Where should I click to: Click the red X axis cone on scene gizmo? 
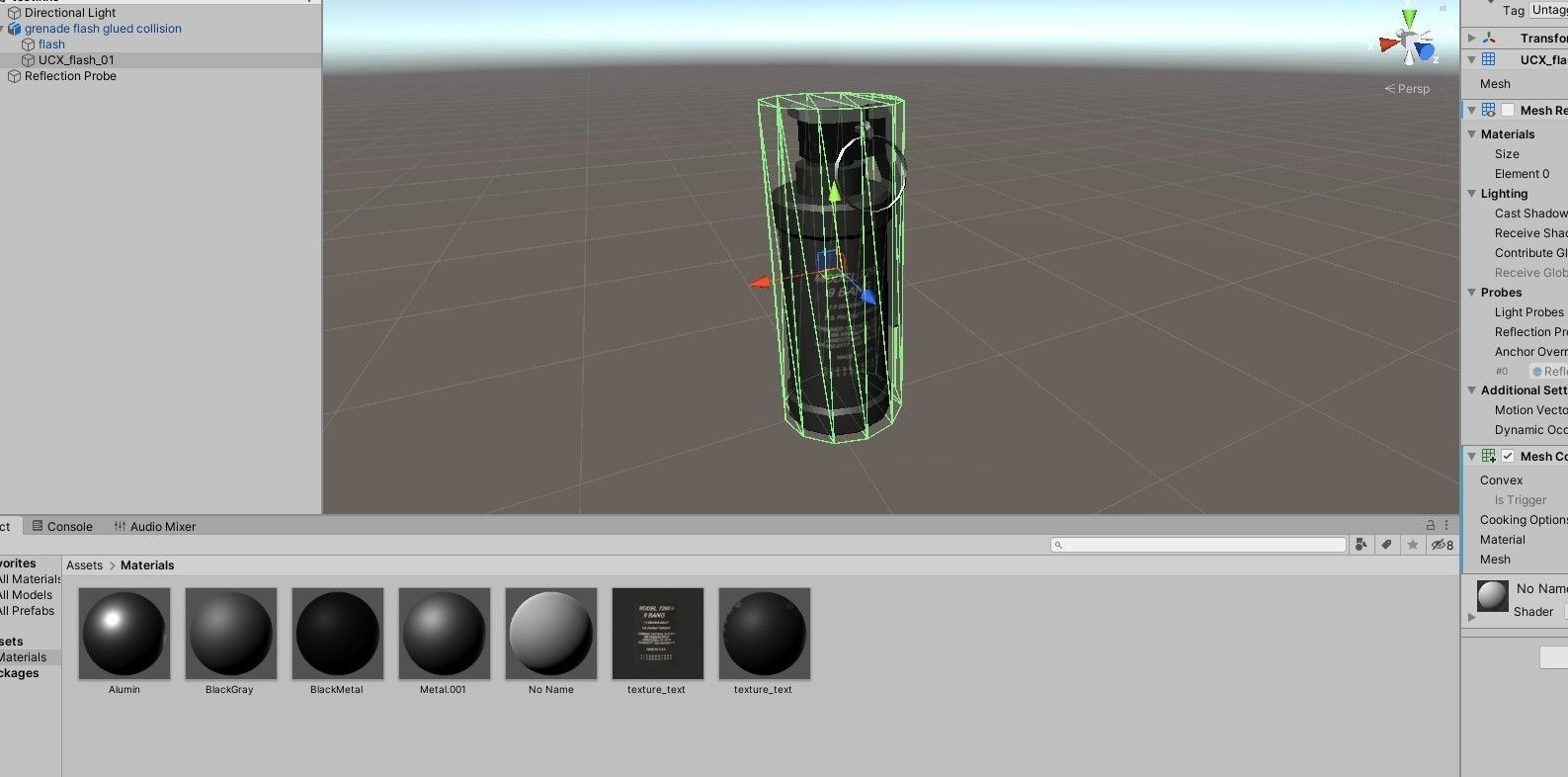[x=1389, y=43]
